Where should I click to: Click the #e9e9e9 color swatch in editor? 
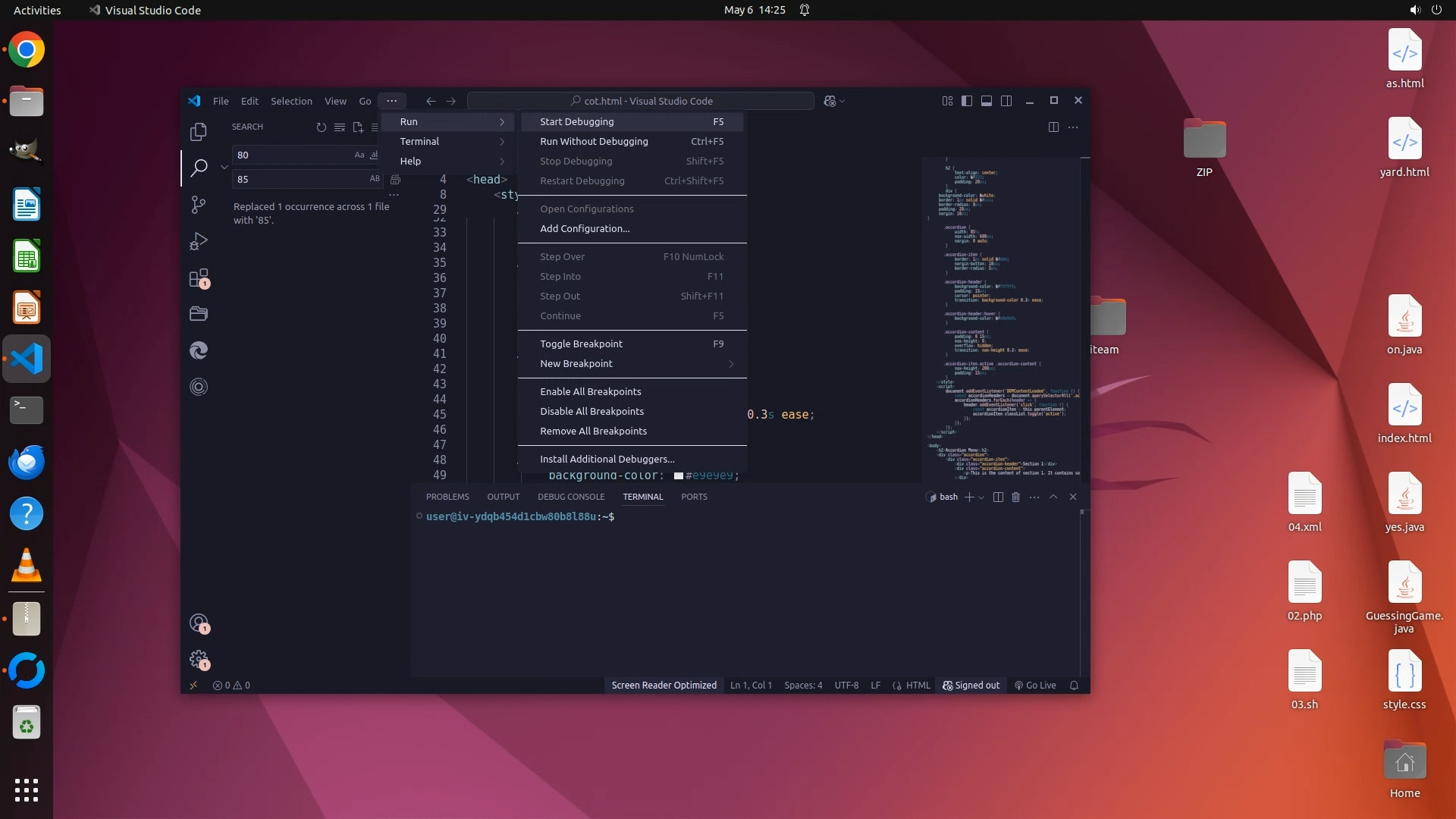point(679,475)
